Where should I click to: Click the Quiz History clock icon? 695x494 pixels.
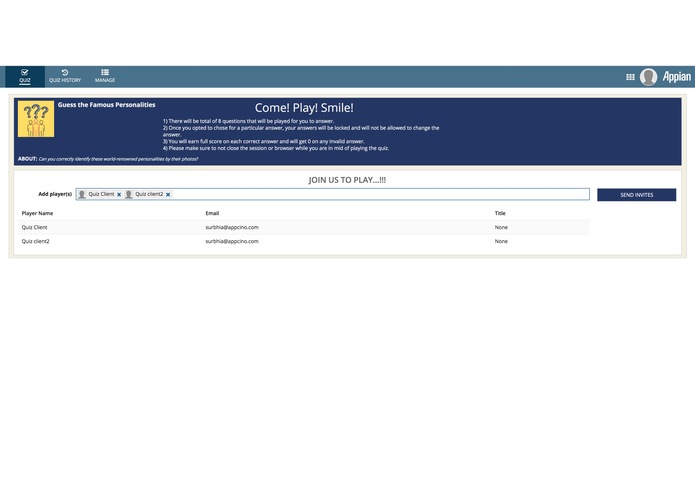tap(65, 72)
